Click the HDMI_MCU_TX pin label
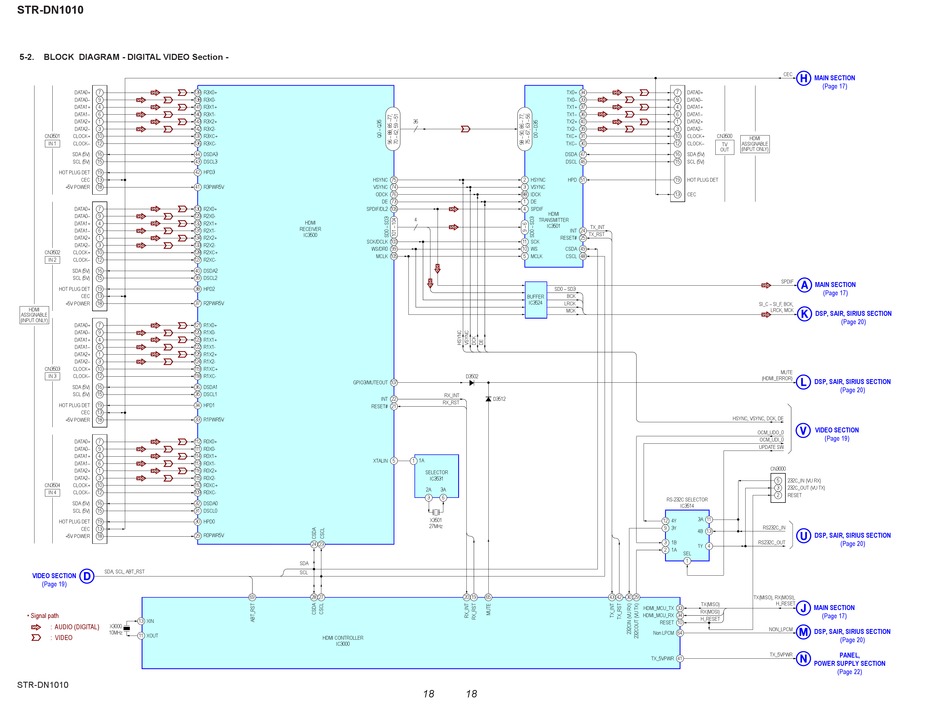The height and width of the screenshot is (711, 950). point(659,608)
